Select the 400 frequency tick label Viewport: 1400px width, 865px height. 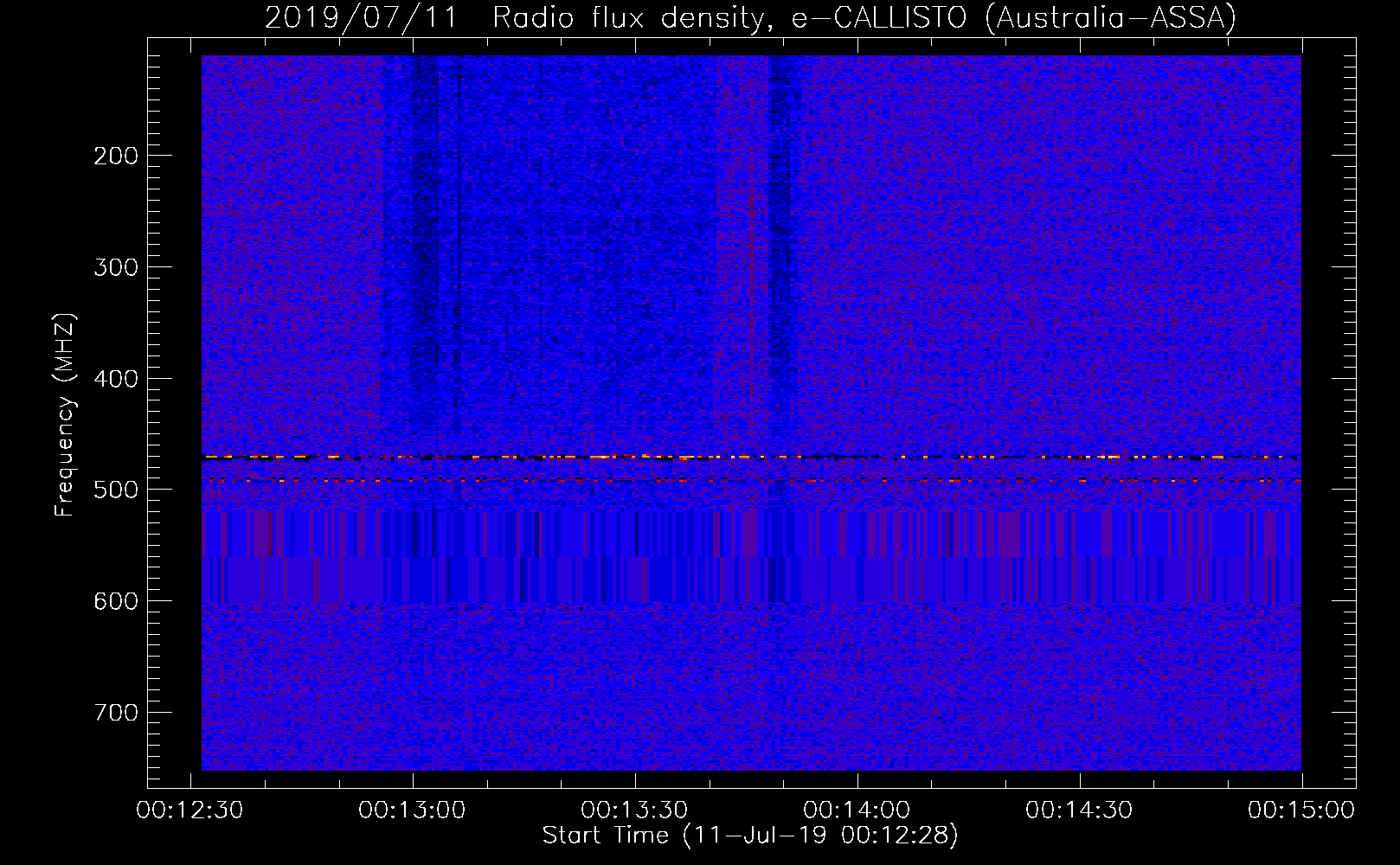tap(116, 379)
